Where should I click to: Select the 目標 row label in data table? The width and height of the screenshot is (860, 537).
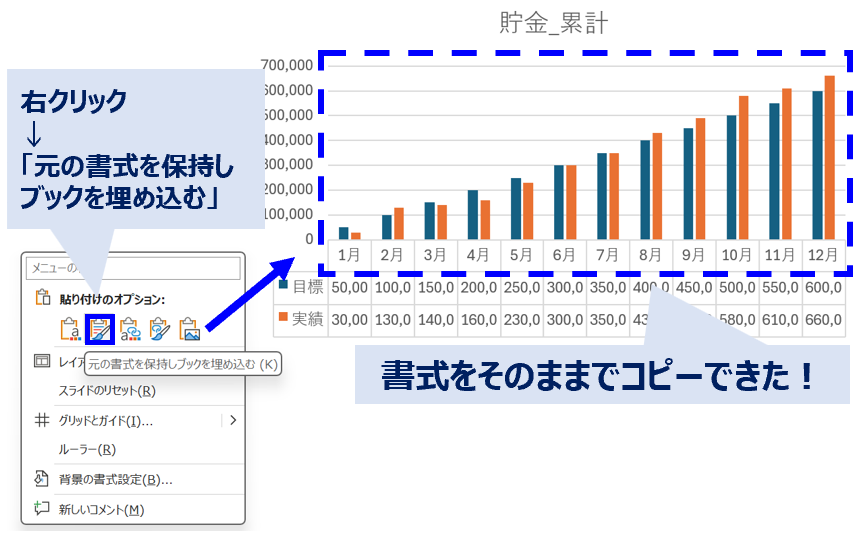click(308, 286)
